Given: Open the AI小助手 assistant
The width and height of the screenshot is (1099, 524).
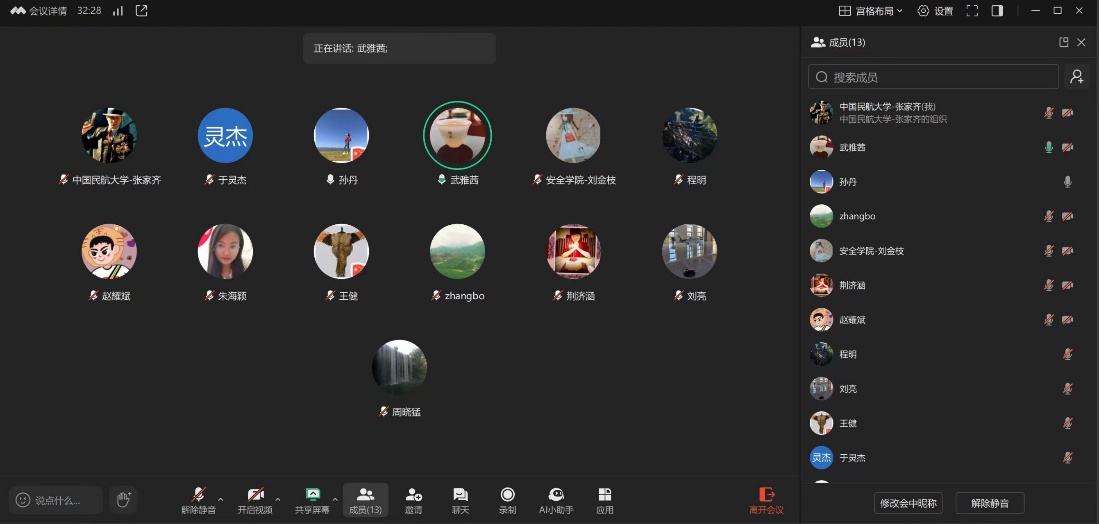Looking at the screenshot, I should (556, 500).
